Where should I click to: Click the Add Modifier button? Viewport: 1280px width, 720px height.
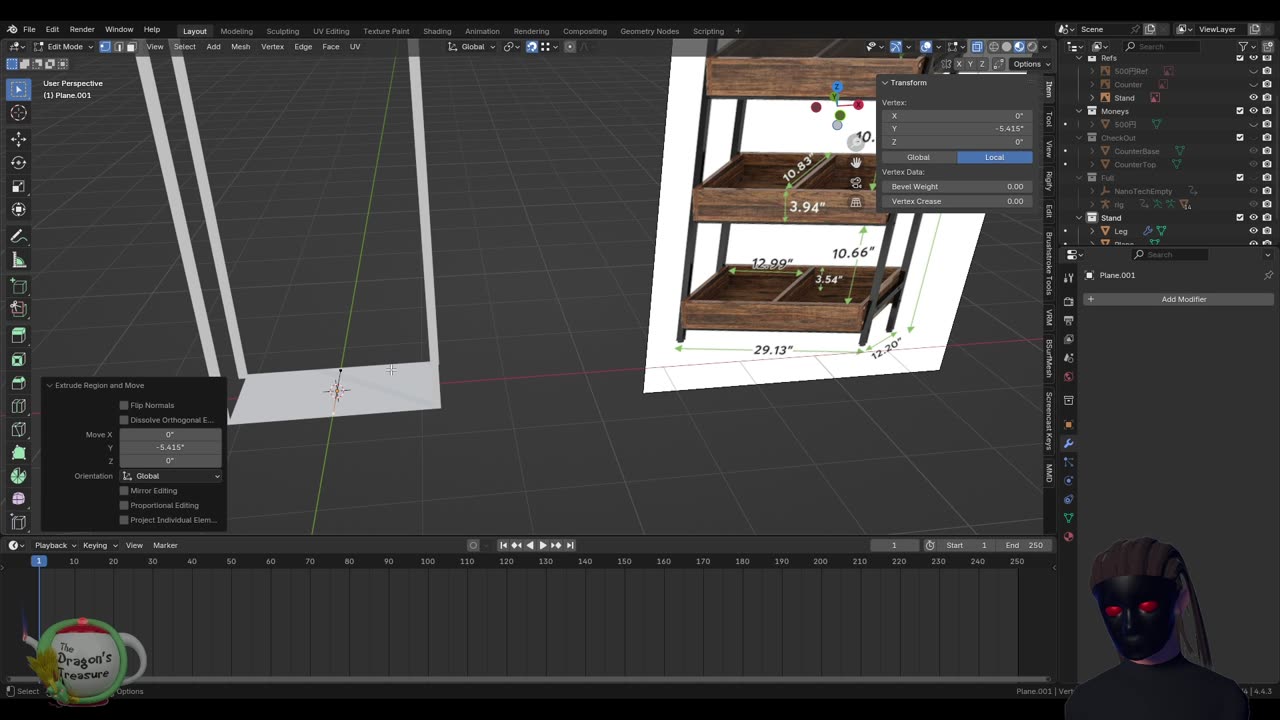tap(1177, 299)
